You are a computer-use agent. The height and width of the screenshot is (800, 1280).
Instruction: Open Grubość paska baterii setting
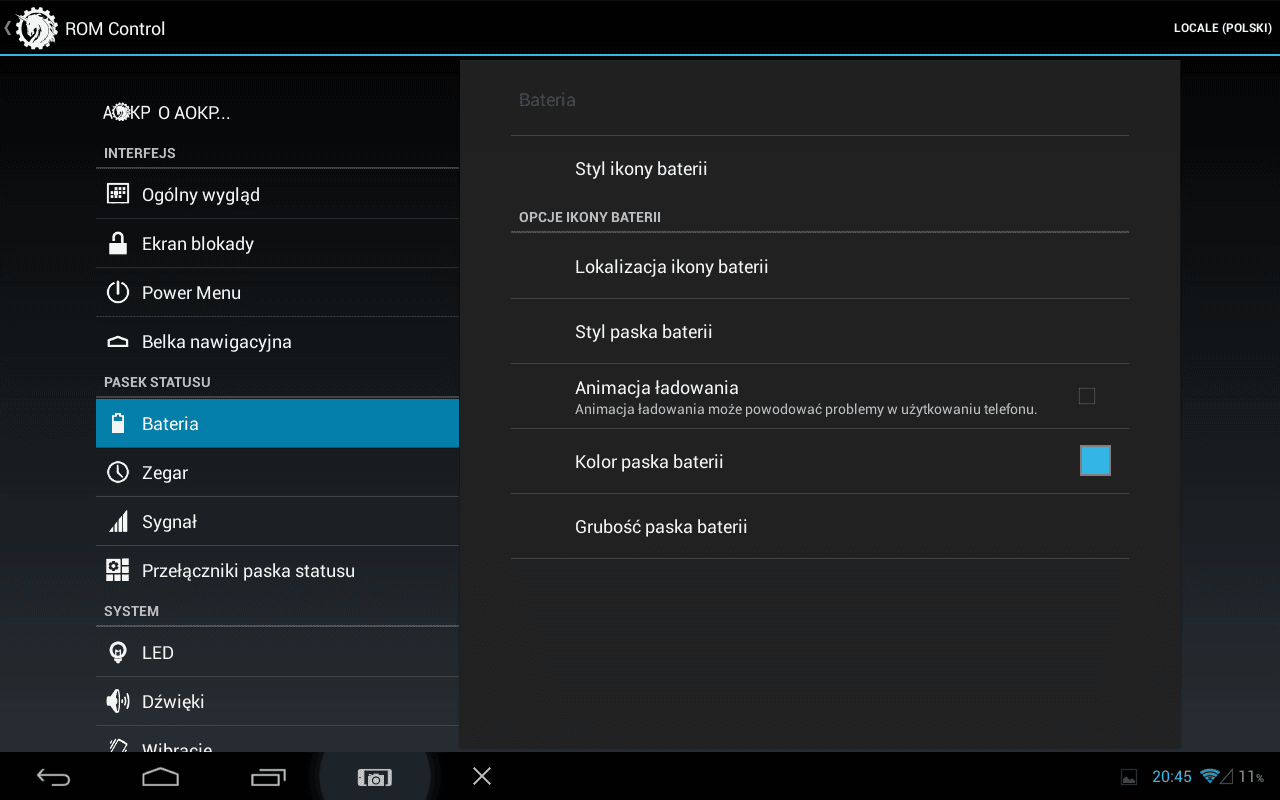pos(661,527)
